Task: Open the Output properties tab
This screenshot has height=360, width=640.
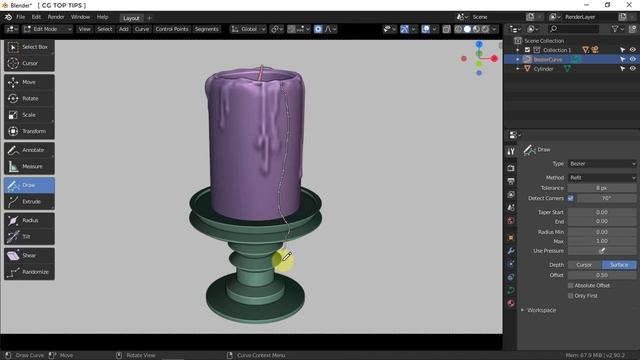Action: 511,181
